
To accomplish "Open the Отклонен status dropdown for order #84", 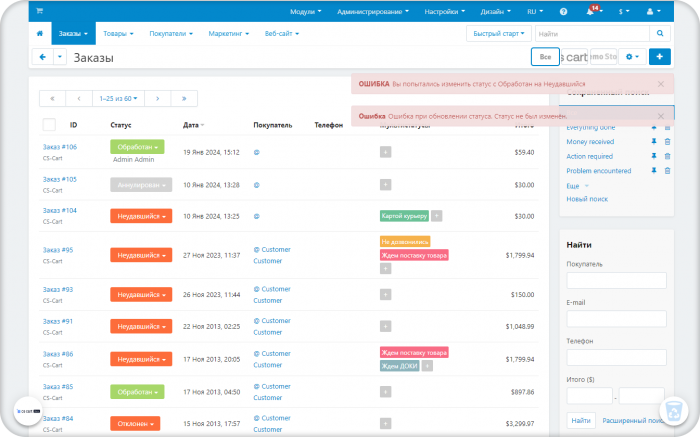I will tap(135, 424).
